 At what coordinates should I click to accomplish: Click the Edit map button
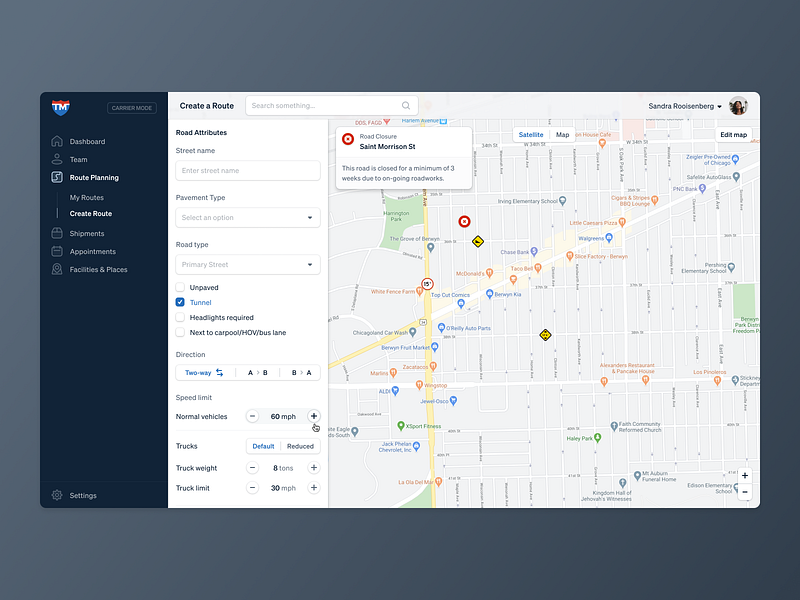(734, 134)
